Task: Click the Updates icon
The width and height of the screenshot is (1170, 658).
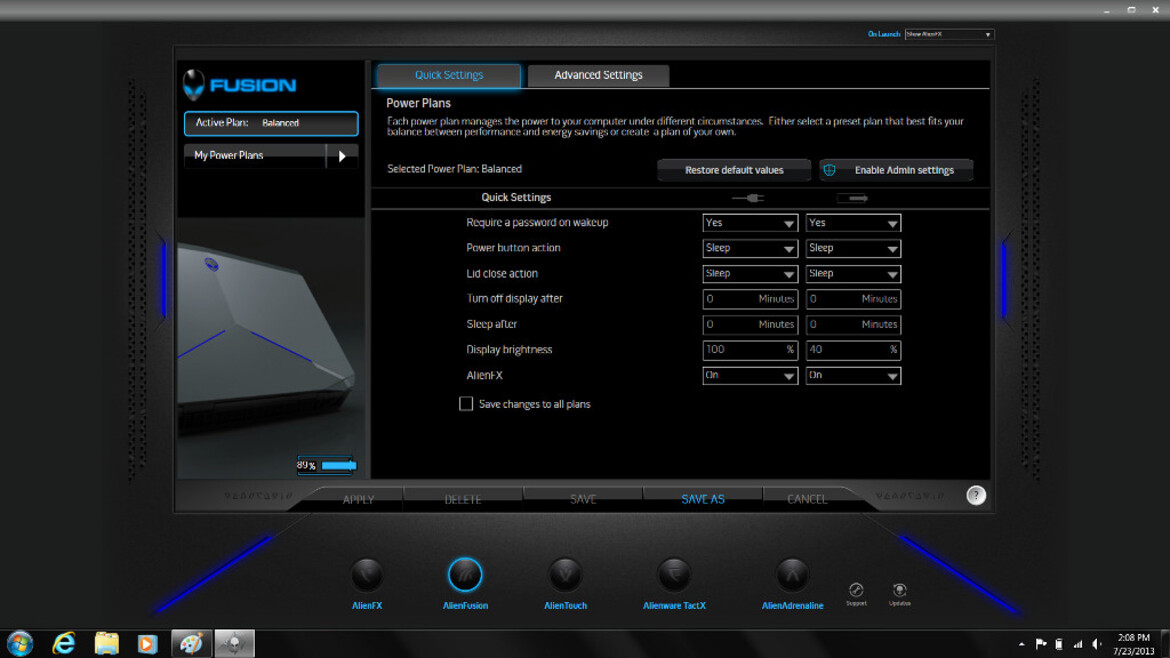Action: (x=899, y=590)
